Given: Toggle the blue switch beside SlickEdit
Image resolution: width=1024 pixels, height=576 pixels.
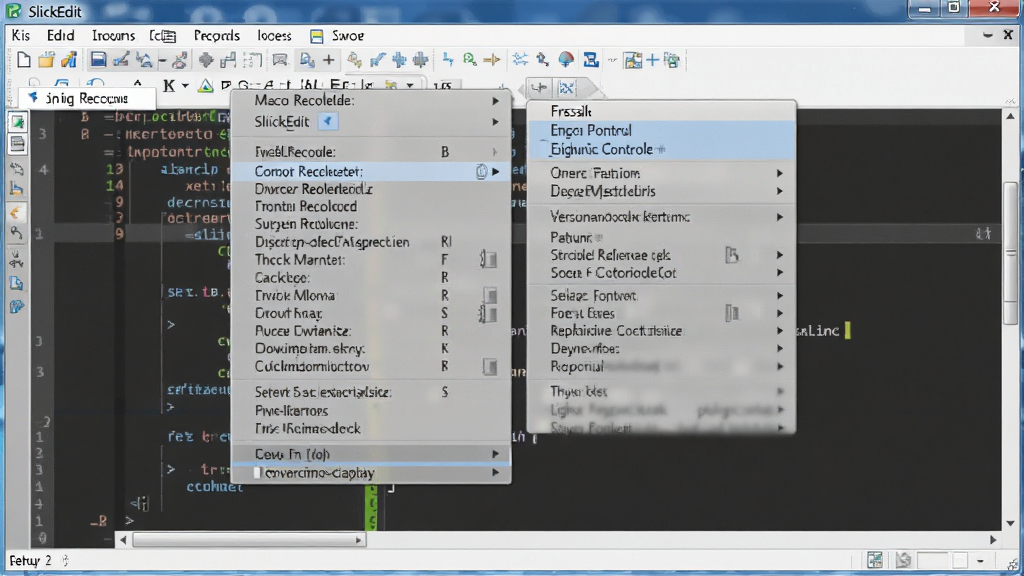Looking at the screenshot, I should (328, 121).
